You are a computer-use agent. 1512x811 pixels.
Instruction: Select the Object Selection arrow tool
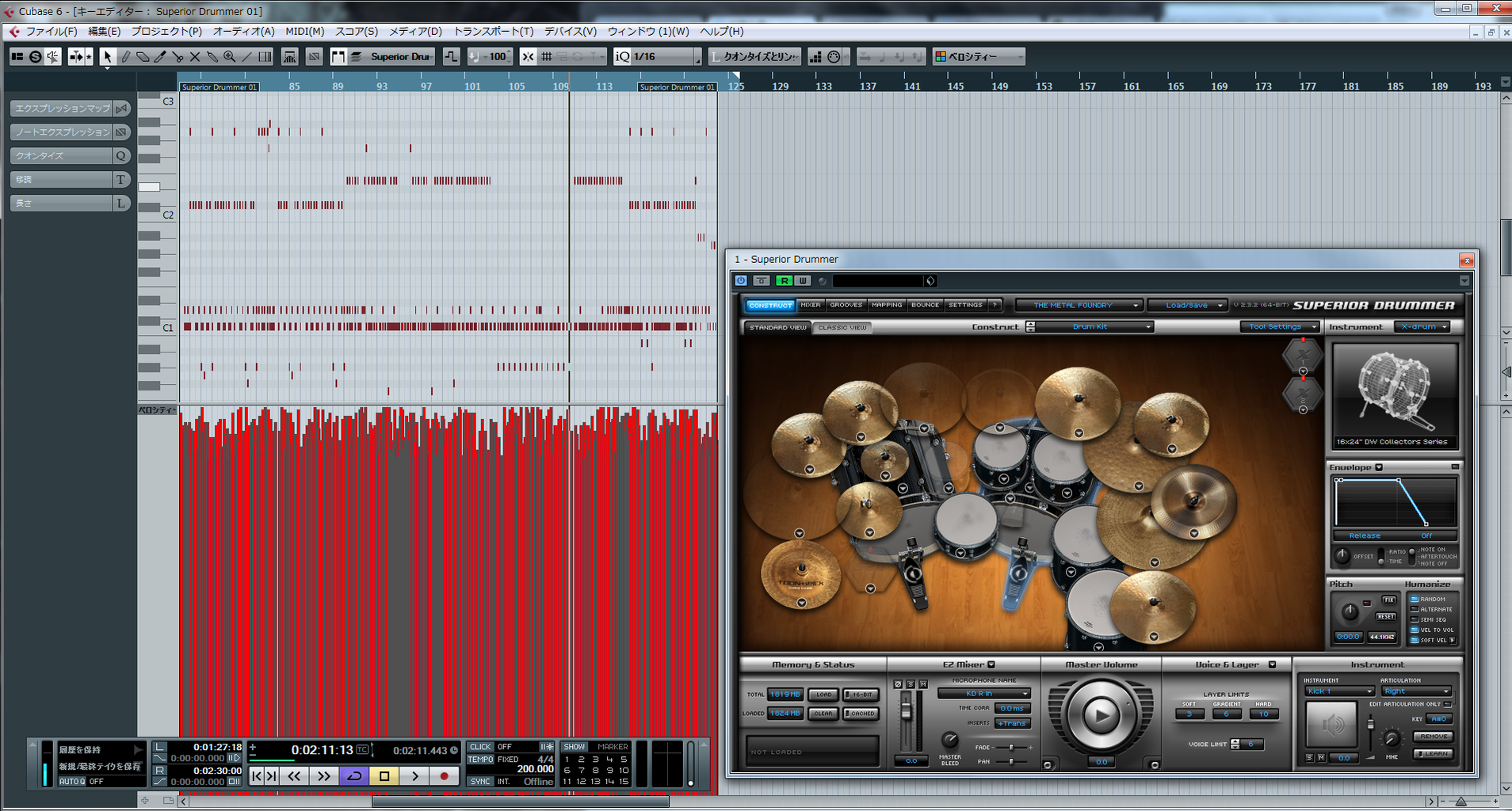click(108, 56)
